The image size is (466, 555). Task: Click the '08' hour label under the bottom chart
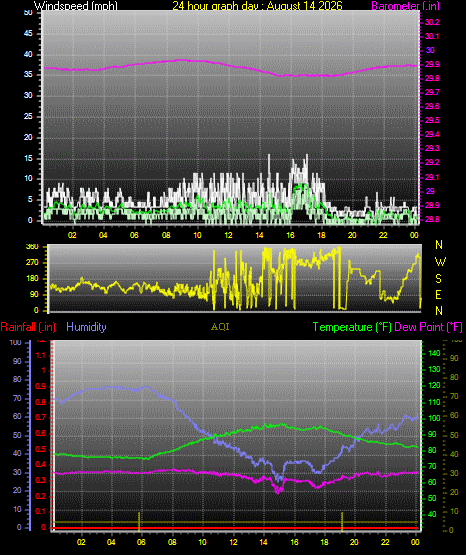coord(172,542)
